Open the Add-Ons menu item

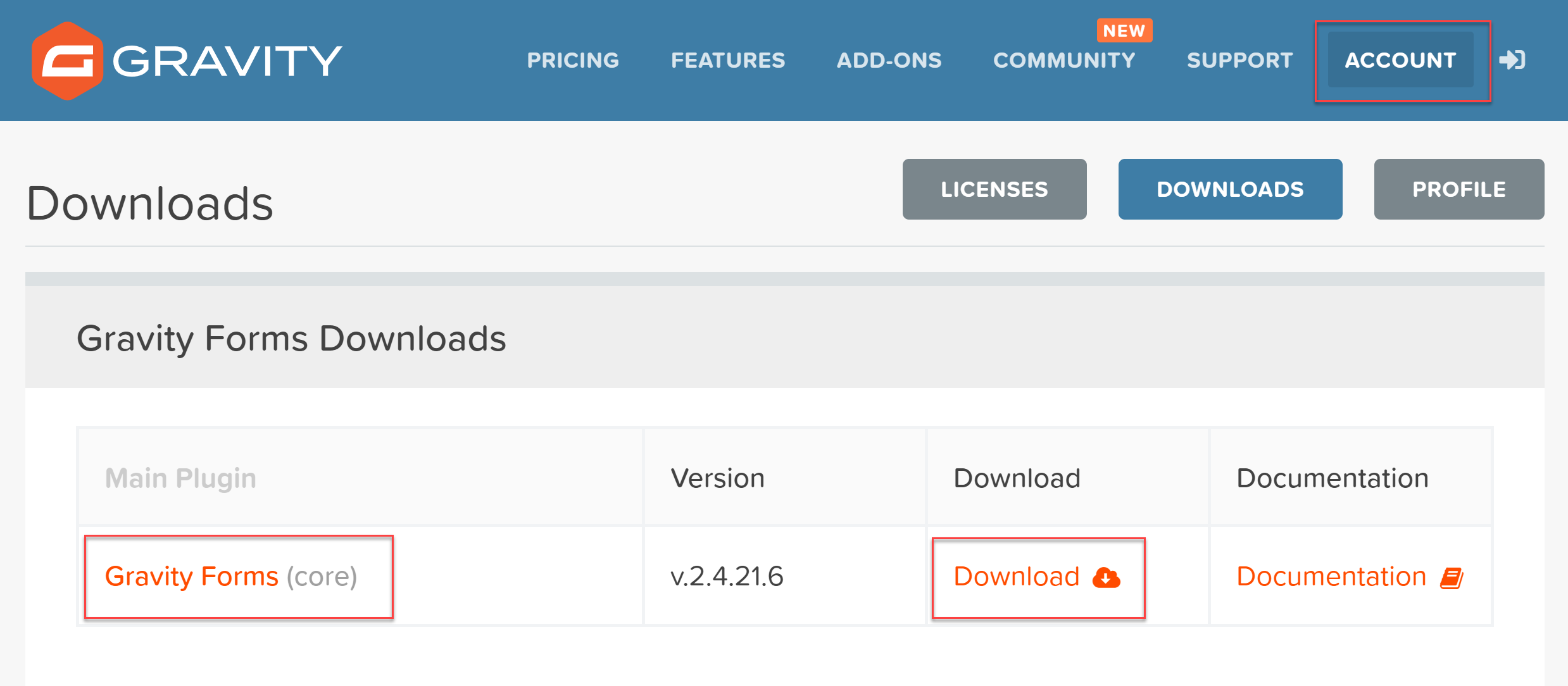tap(889, 60)
